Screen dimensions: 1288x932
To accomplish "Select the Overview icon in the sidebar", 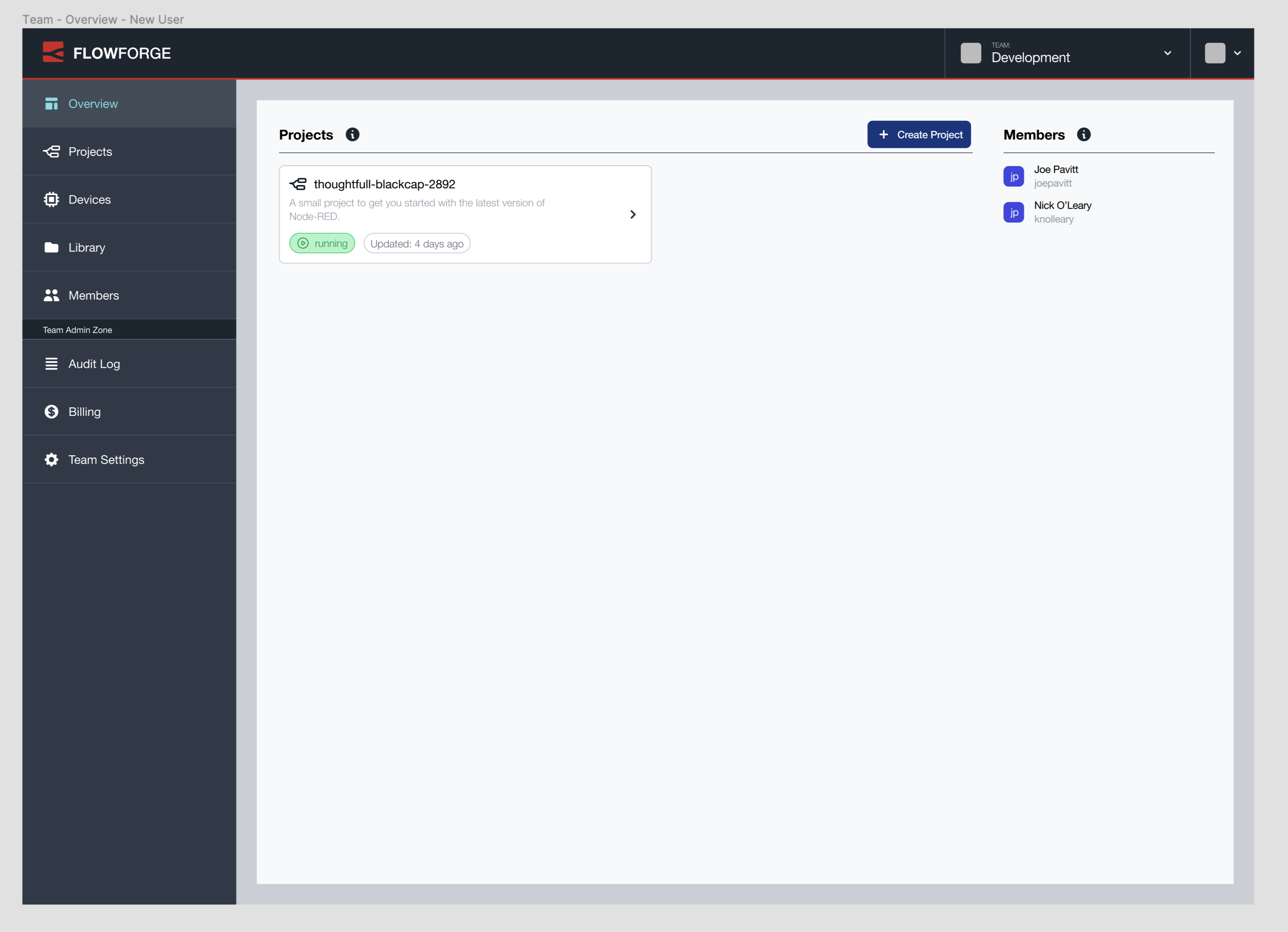I will click(x=52, y=104).
